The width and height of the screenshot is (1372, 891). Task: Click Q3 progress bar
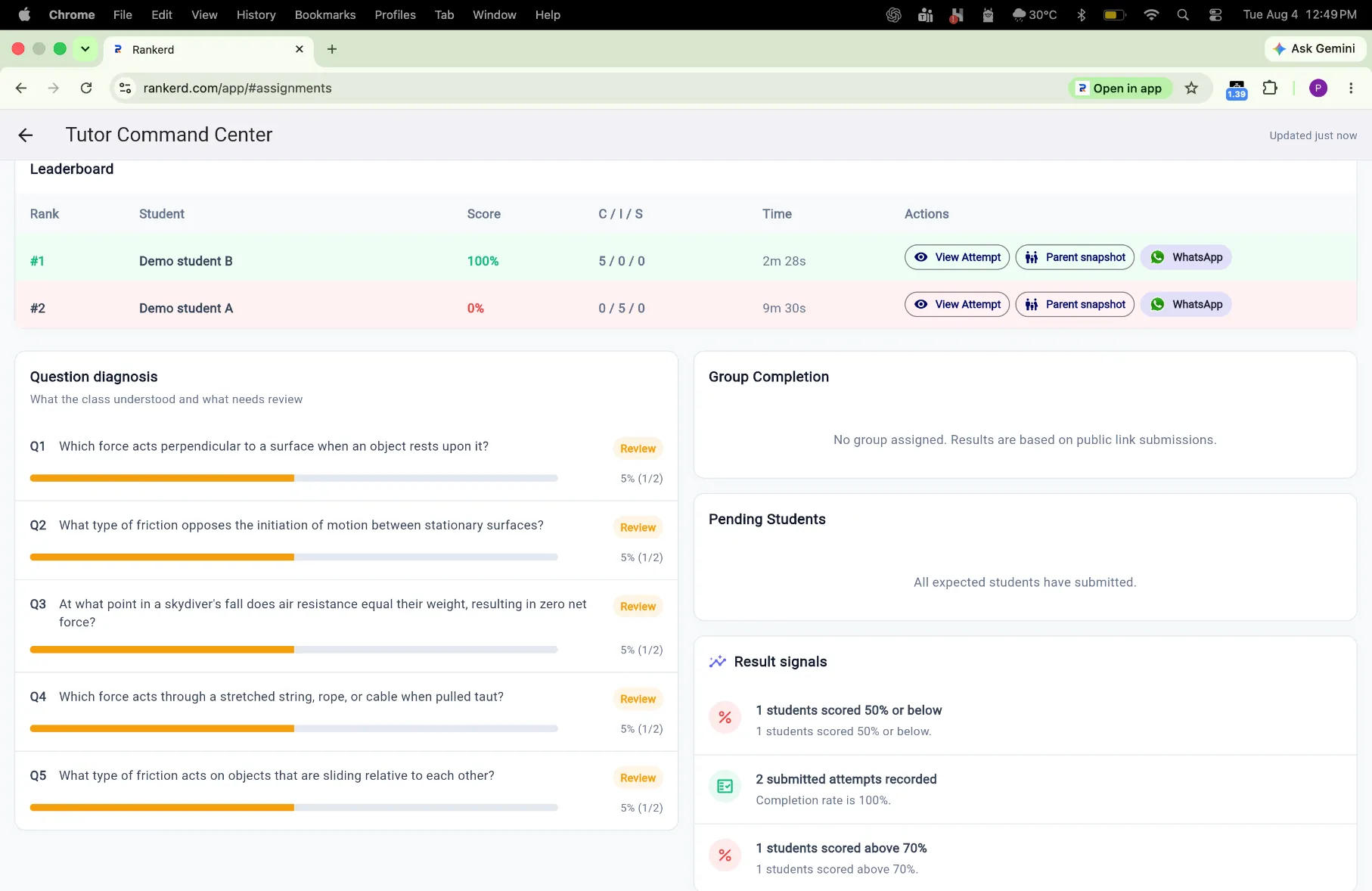[x=293, y=650]
